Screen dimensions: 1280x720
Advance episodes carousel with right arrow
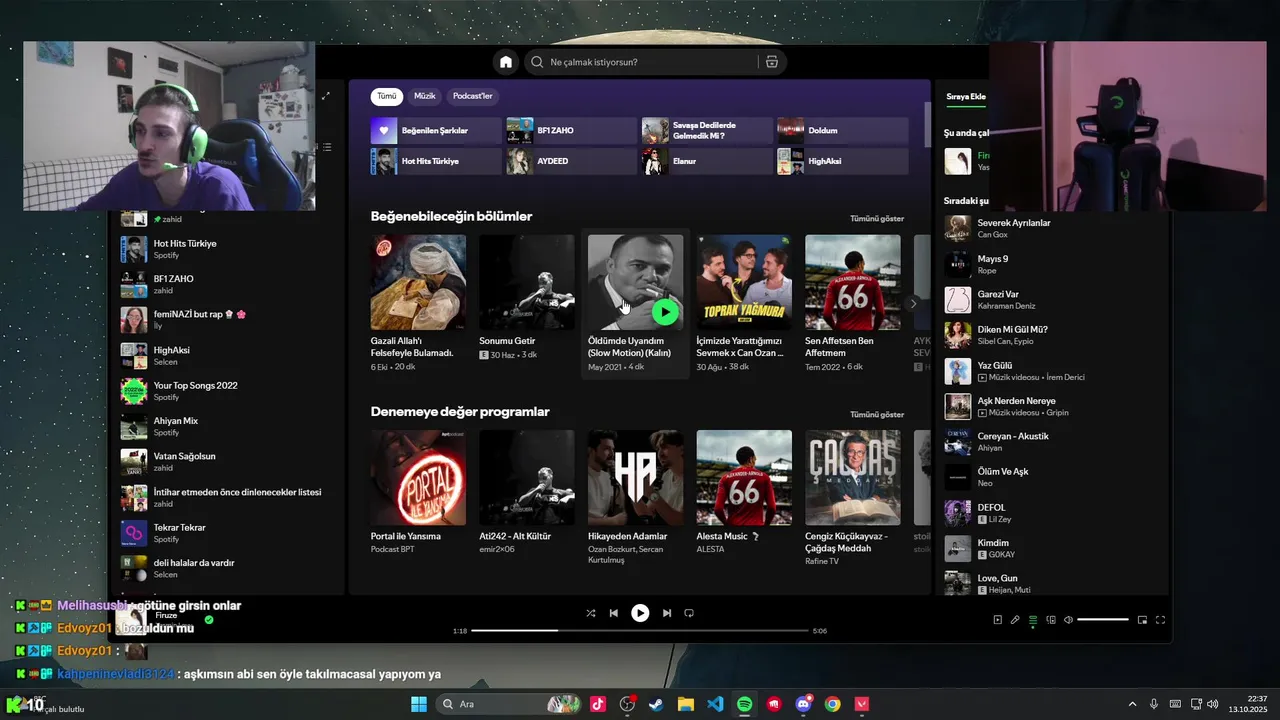[912, 303]
